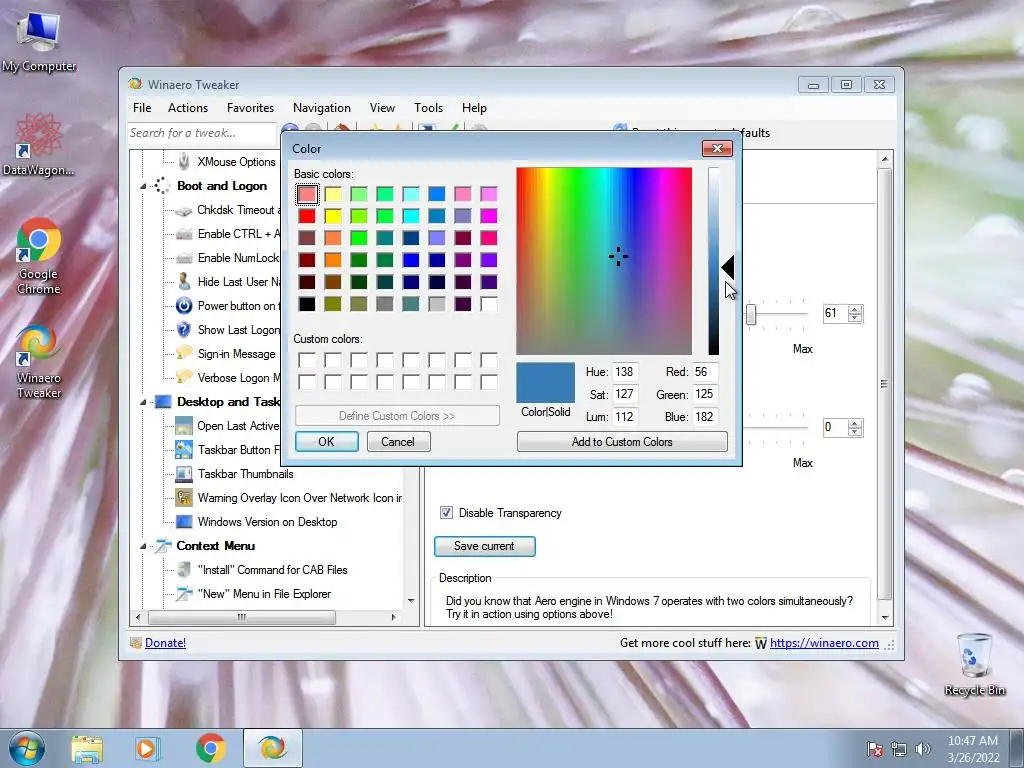Click the Windows Version on Desktop icon
1024x768 pixels.
184,522
